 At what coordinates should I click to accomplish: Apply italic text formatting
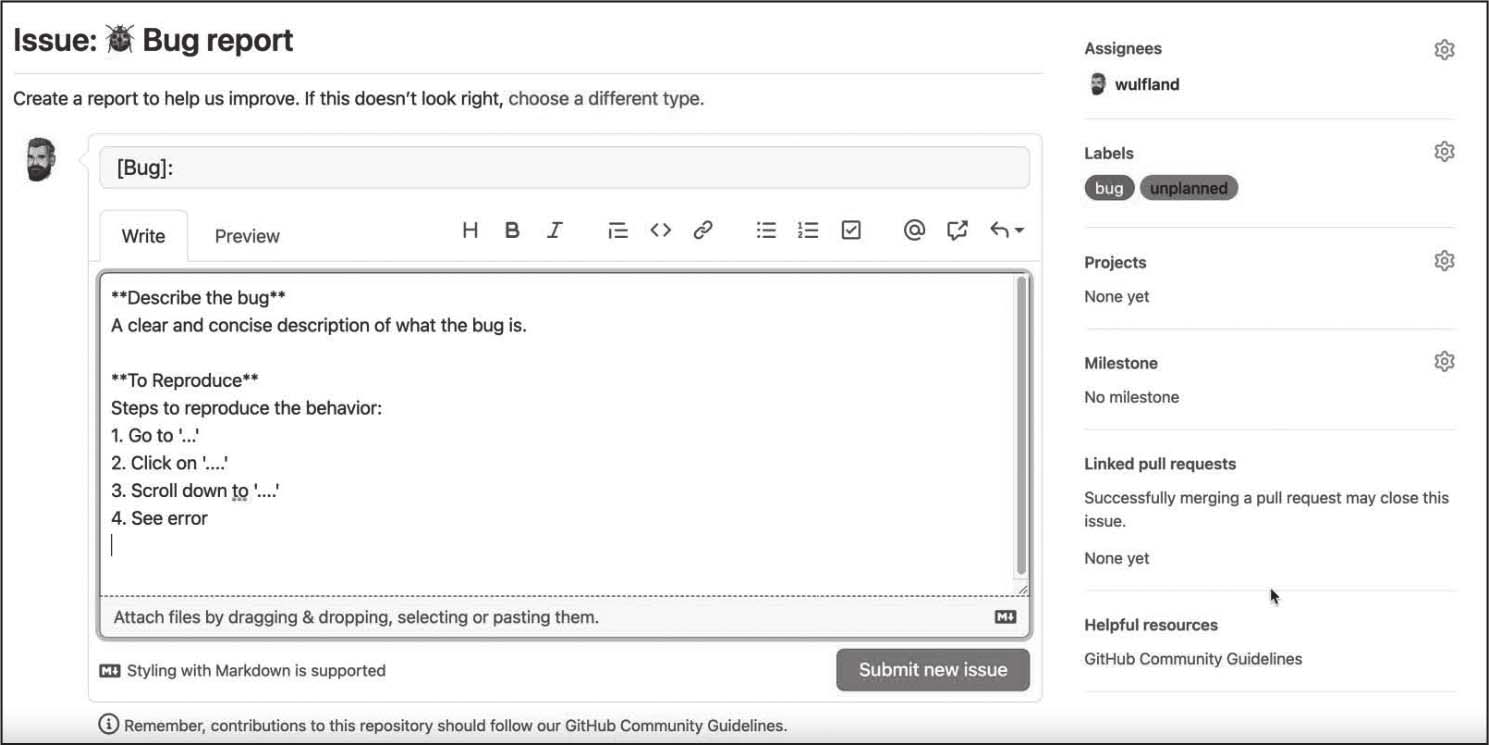click(554, 230)
